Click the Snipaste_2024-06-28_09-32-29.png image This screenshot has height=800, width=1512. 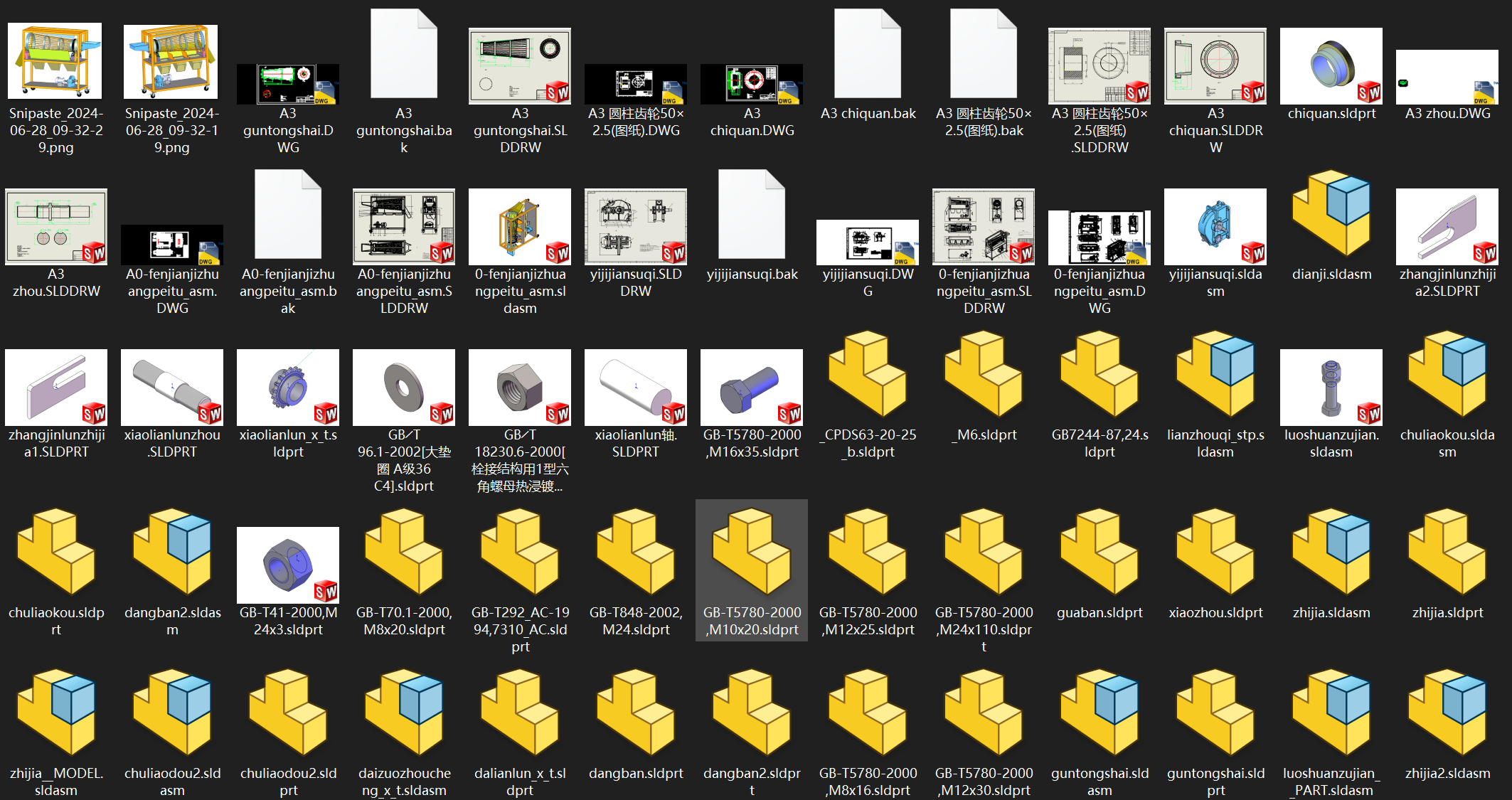tap(55, 61)
